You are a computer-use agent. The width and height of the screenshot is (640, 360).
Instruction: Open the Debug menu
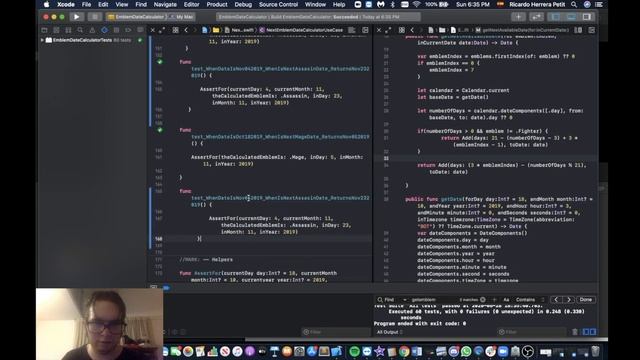[x=243, y=4]
